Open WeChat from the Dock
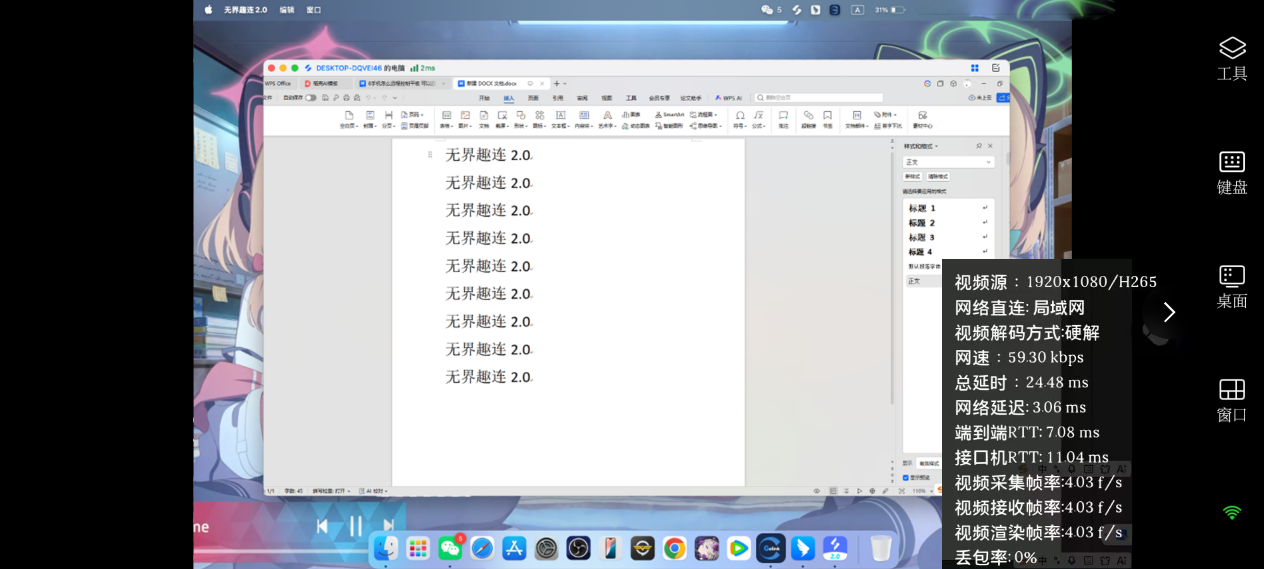The height and width of the screenshot is (569, 1264). (450, 548)
